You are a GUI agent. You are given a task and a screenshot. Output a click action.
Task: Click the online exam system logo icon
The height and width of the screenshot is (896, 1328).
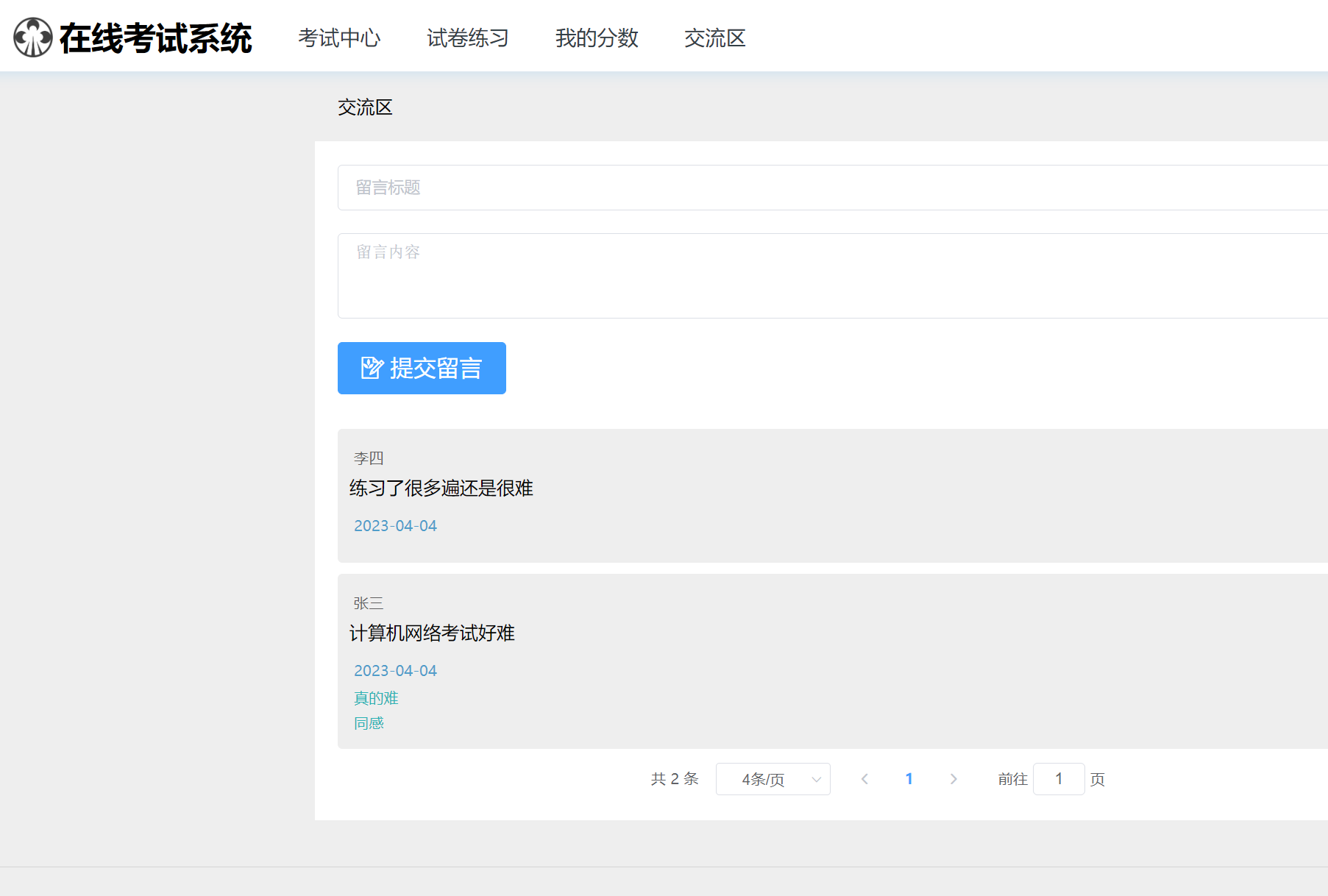[x=33, y=38]
